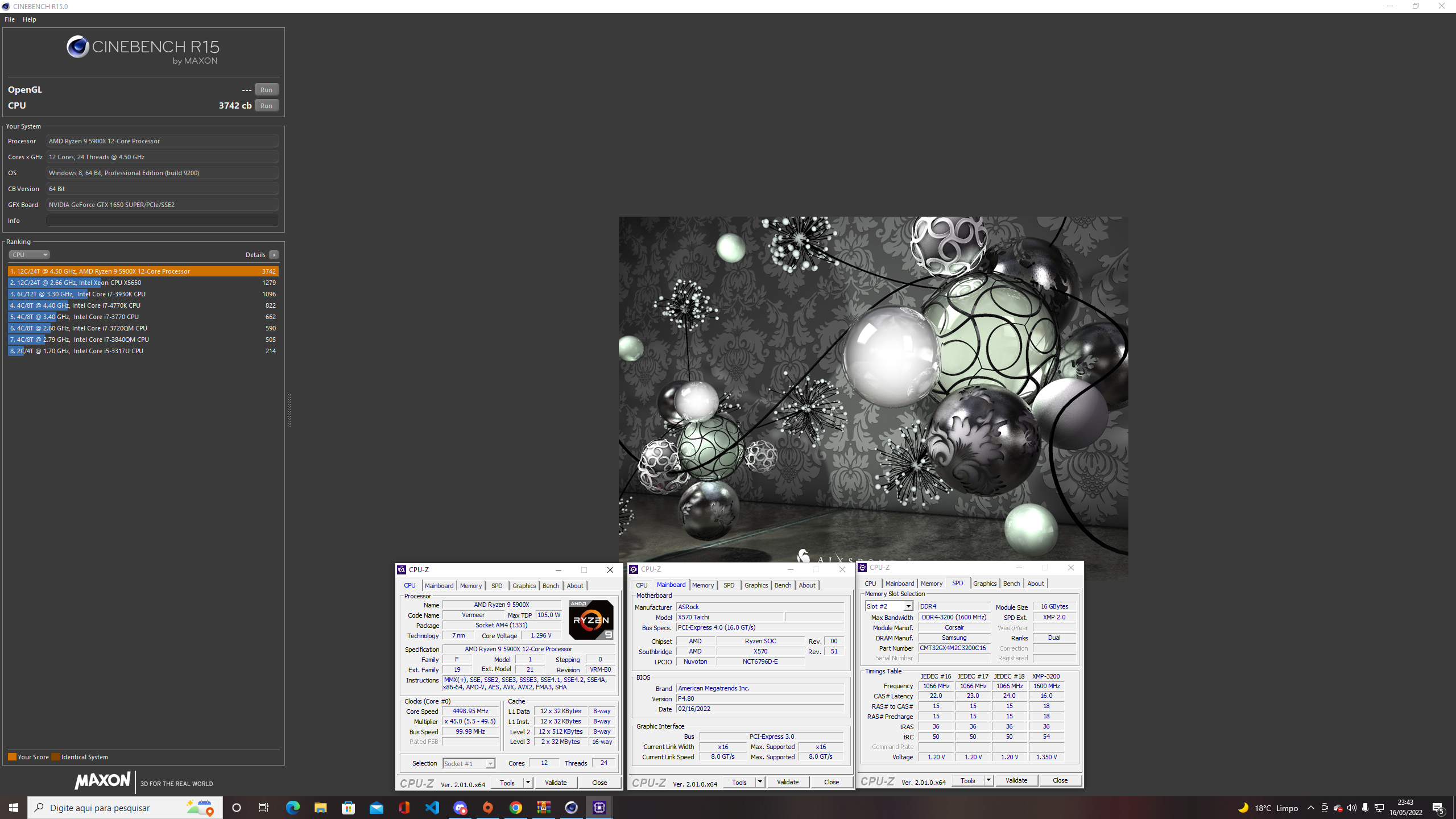
Task: Click Validate in middle CPU-Z window
Action: pos(788,782)
